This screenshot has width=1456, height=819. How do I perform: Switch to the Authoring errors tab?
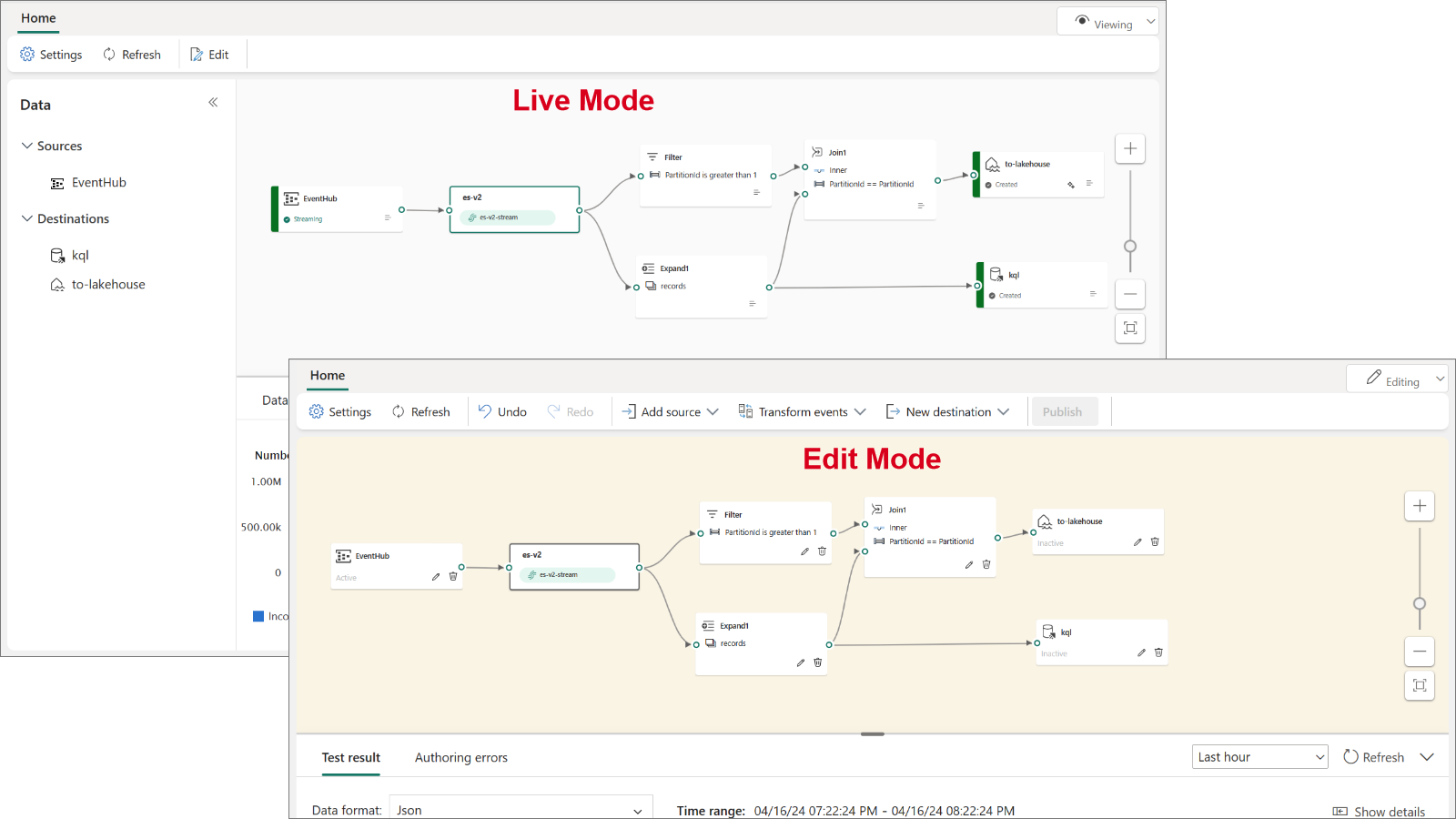pyautogui.click(x=461, y=758)
